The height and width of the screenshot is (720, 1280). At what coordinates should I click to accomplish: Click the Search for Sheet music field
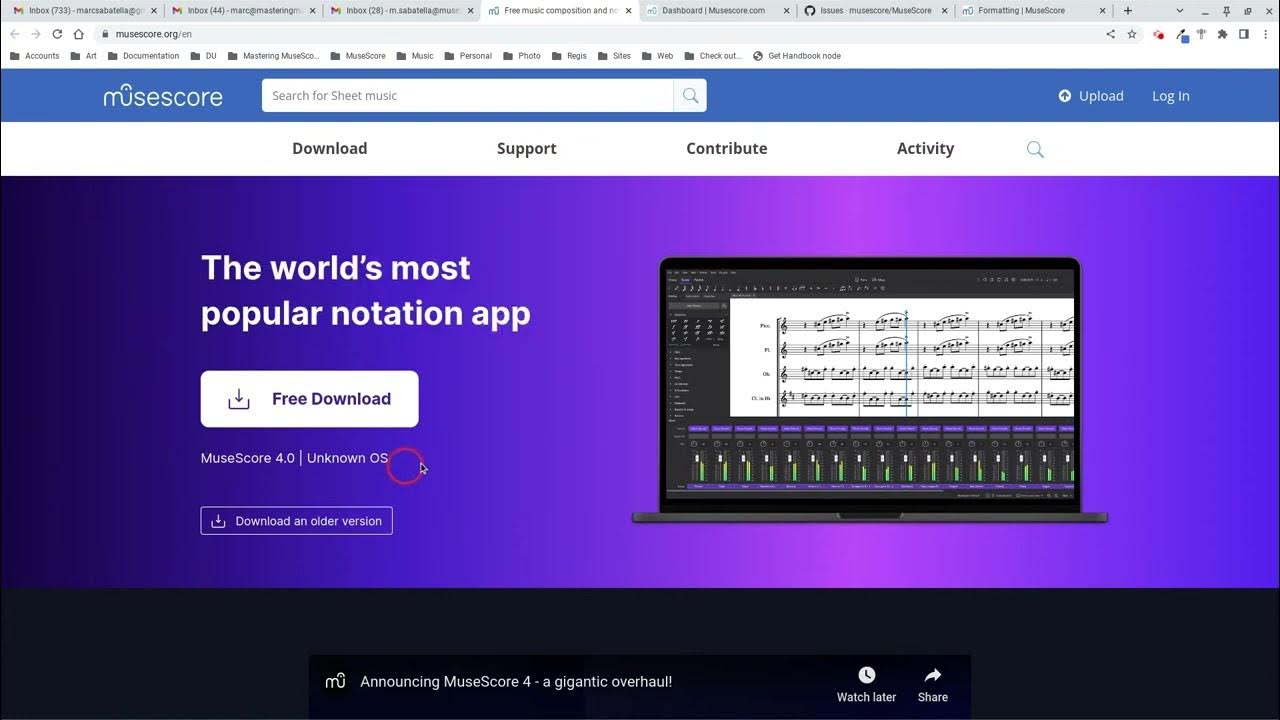(x=468, y=96)
